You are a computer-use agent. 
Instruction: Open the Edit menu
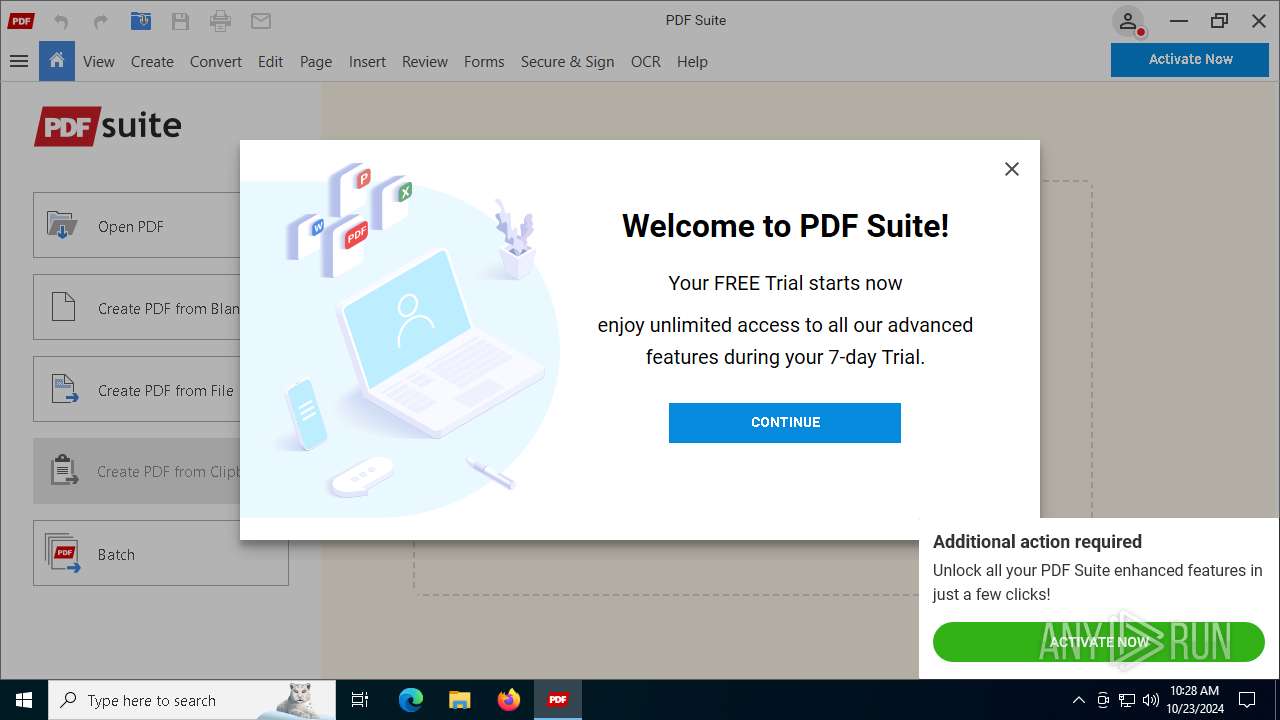270,61
